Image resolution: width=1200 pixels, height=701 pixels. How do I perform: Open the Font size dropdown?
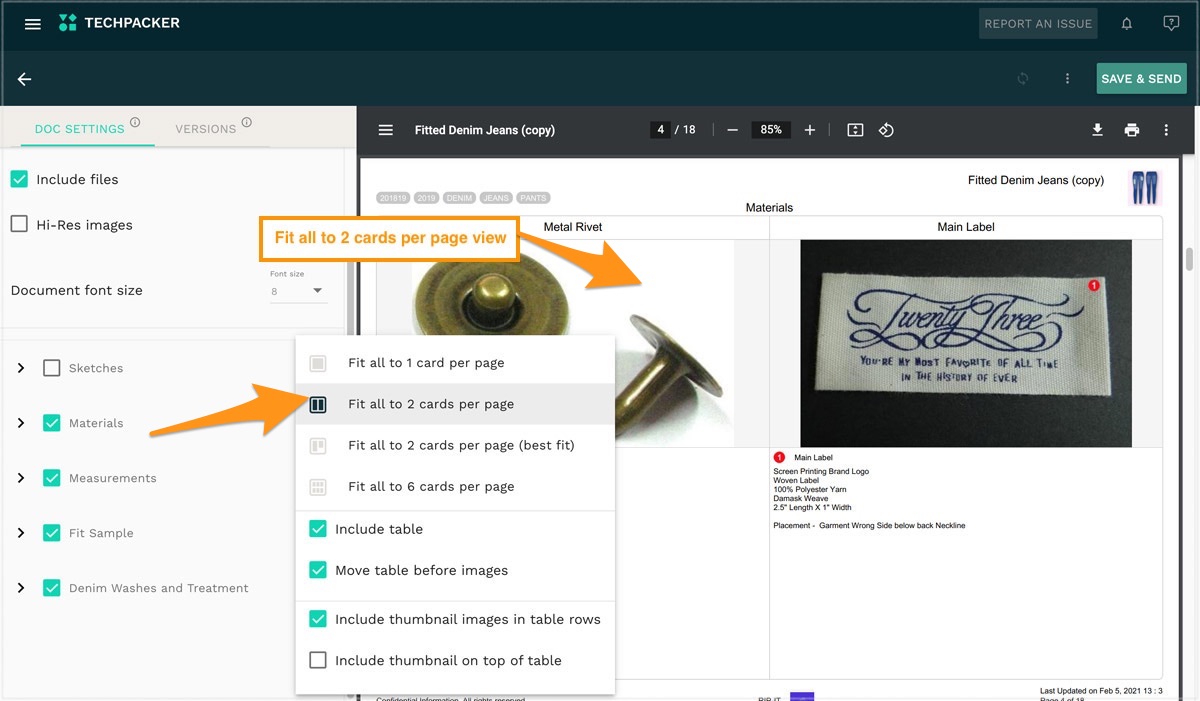[297, 291]
